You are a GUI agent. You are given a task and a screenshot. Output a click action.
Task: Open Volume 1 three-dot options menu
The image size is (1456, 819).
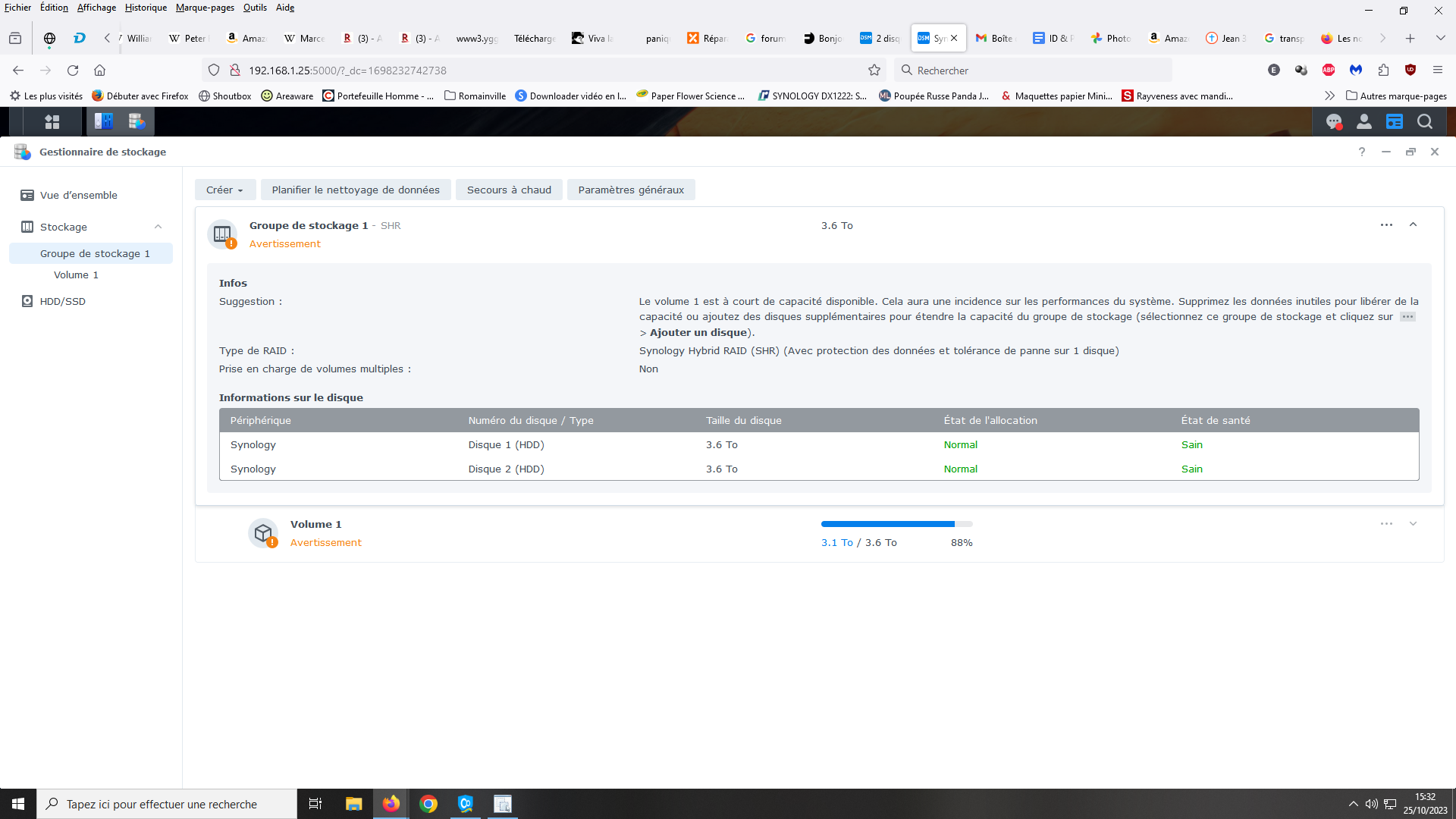[x=1386, y=524]
